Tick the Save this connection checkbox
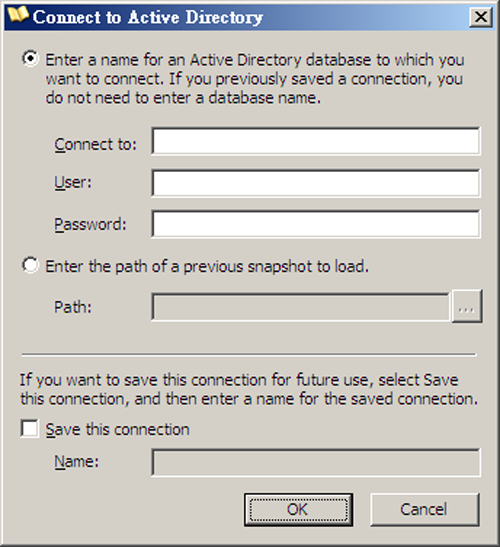 tap(29, 428)
